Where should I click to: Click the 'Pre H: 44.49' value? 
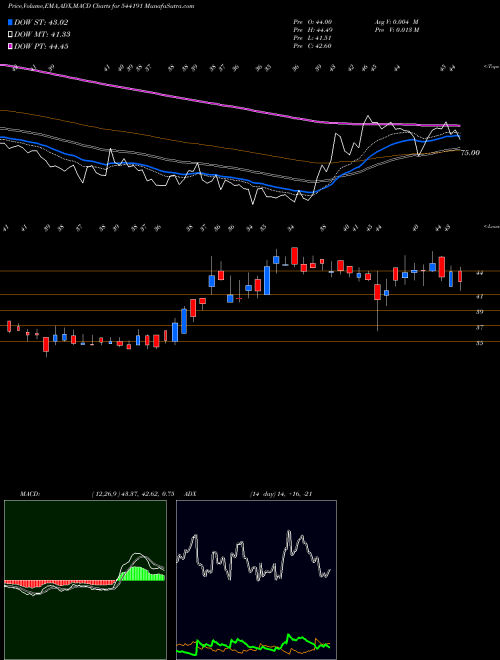(313, 30)
